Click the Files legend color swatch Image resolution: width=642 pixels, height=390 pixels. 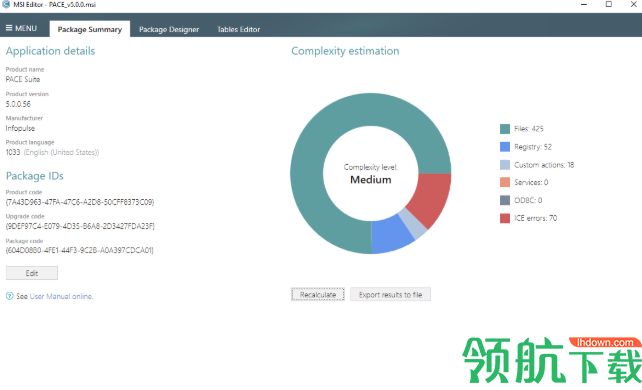point(505,129)
